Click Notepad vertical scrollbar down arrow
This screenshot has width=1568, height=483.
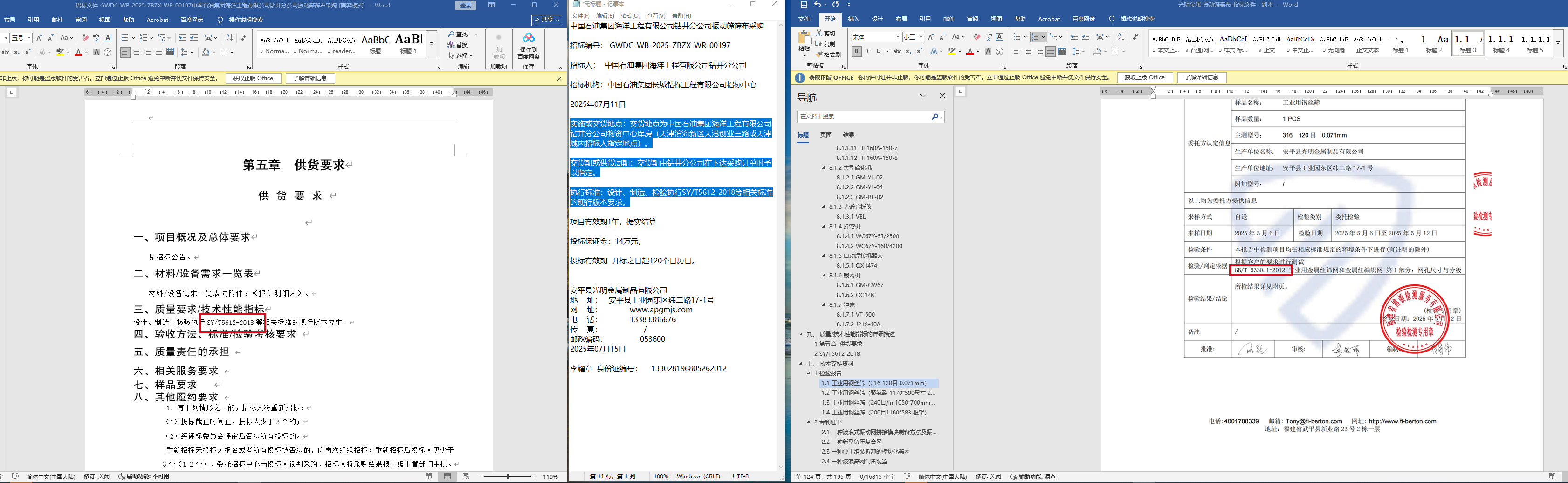click(x=781, y=468)
